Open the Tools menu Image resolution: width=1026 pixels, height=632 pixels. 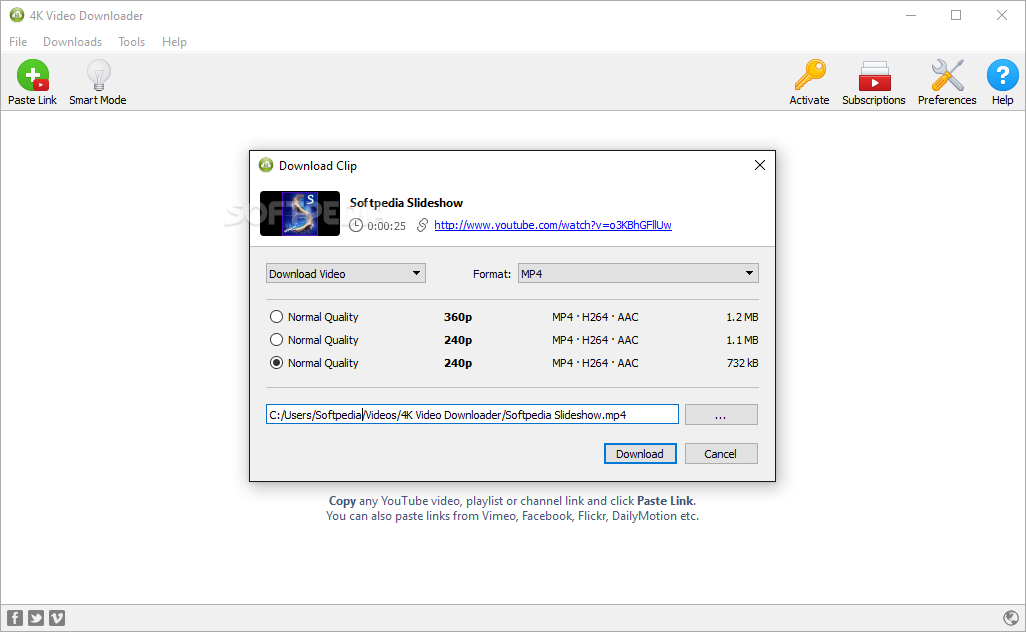[x=132, y=42]
